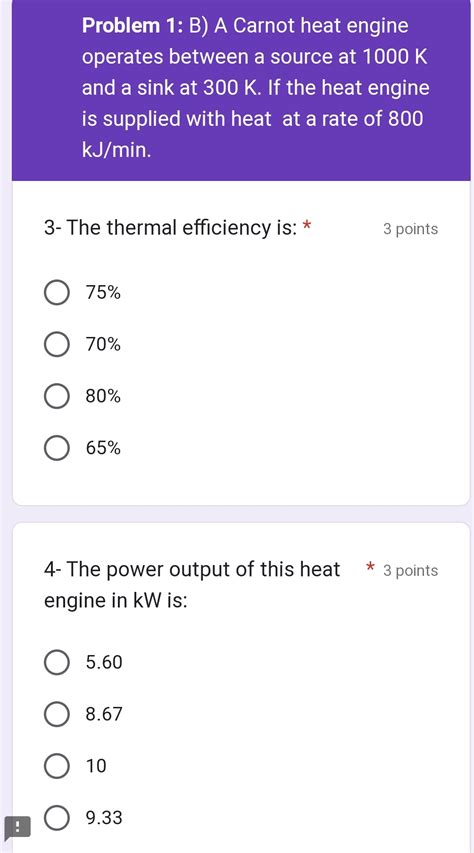474x853 pixels.
Task: Click the red required asterisk on question 3
Action: click(307, 225)
